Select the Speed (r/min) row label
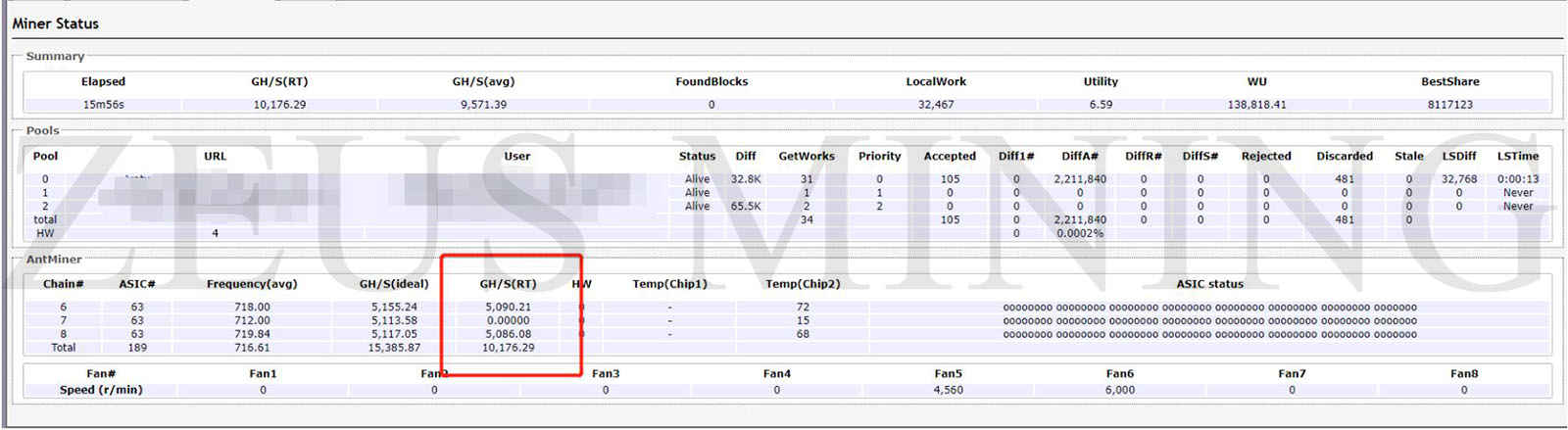This screenshot has width=1568, height=430. [x=101, y=390]
